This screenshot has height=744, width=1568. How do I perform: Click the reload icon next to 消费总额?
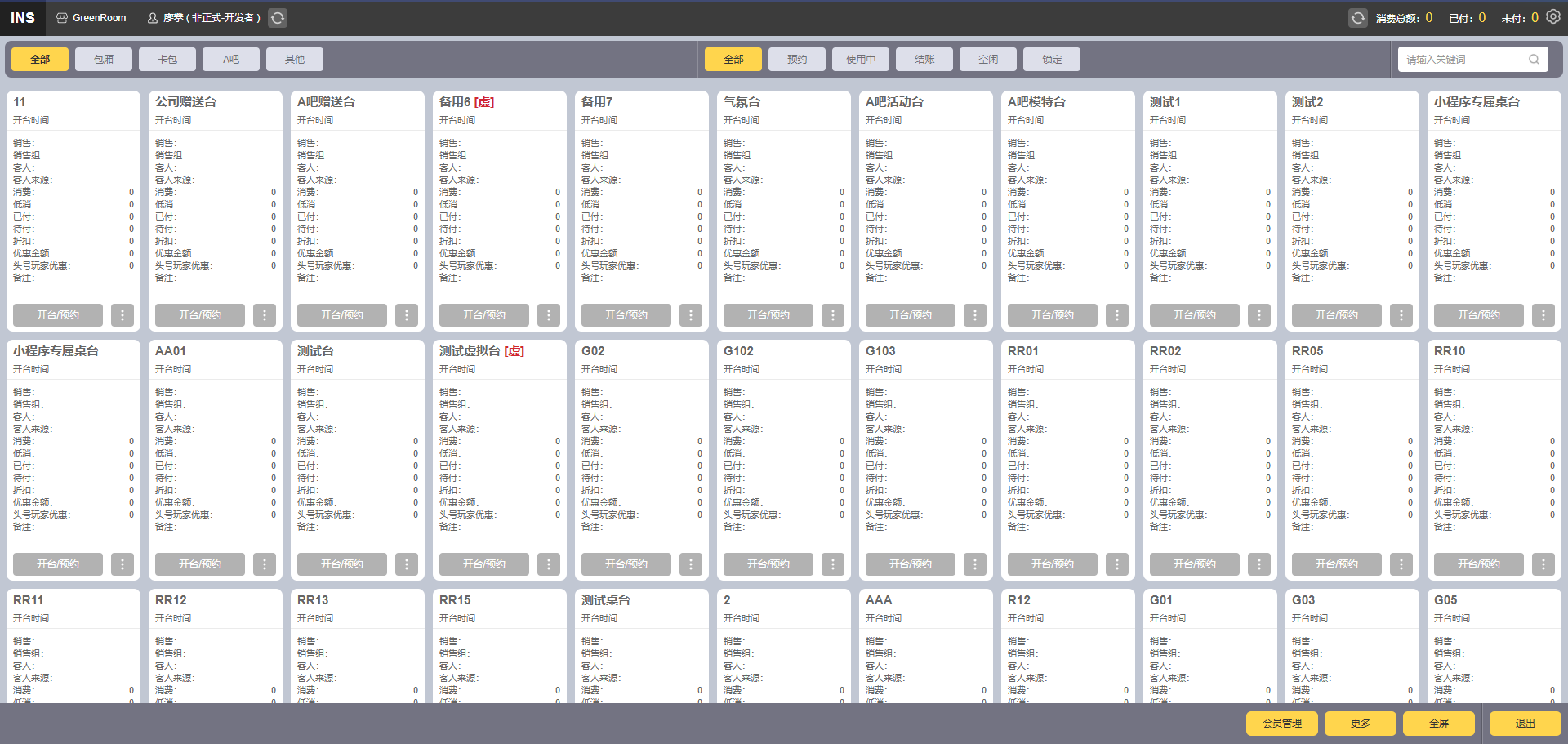1357,18
